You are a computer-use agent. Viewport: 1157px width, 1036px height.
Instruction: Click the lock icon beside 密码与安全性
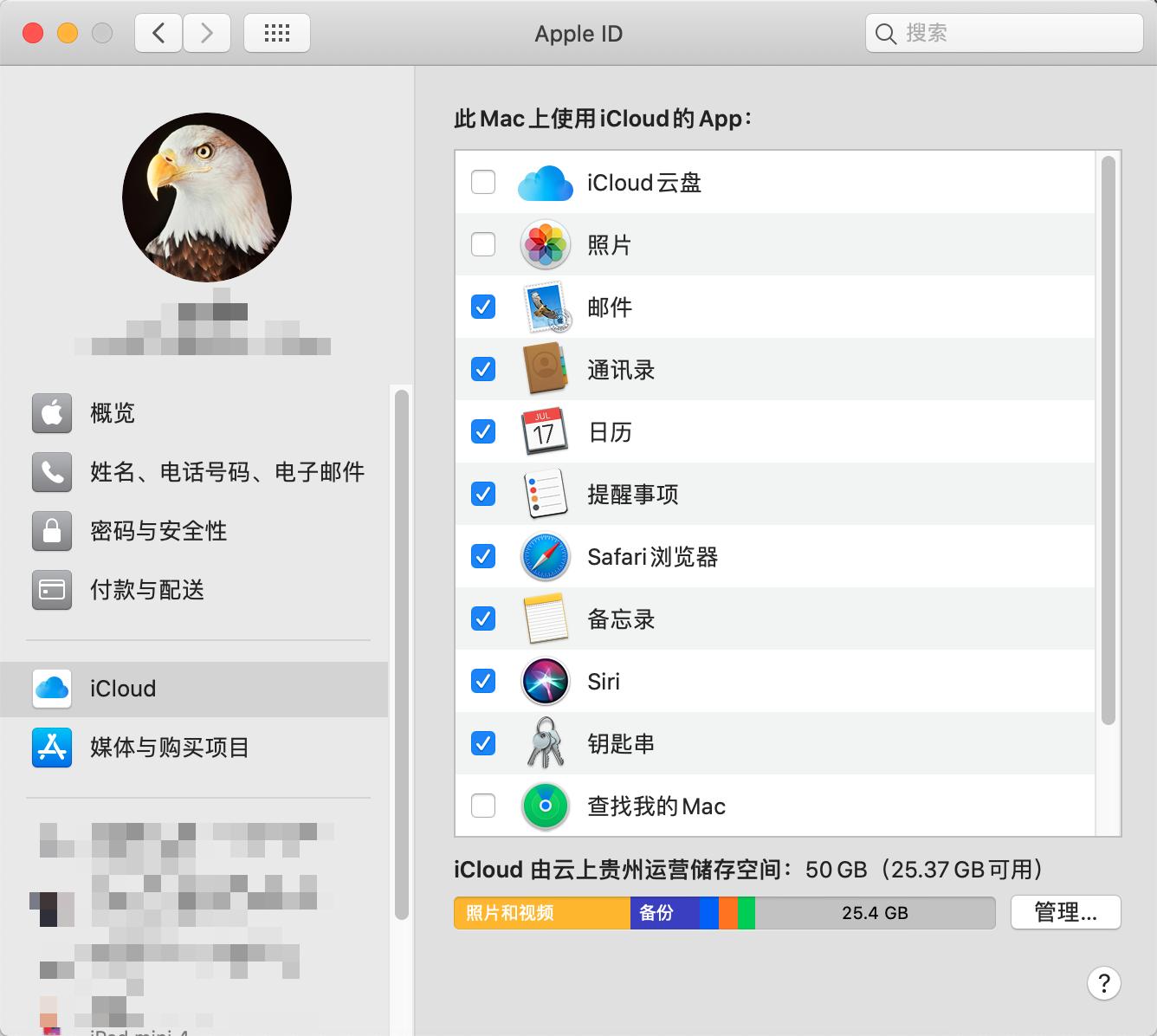[52, 531]
